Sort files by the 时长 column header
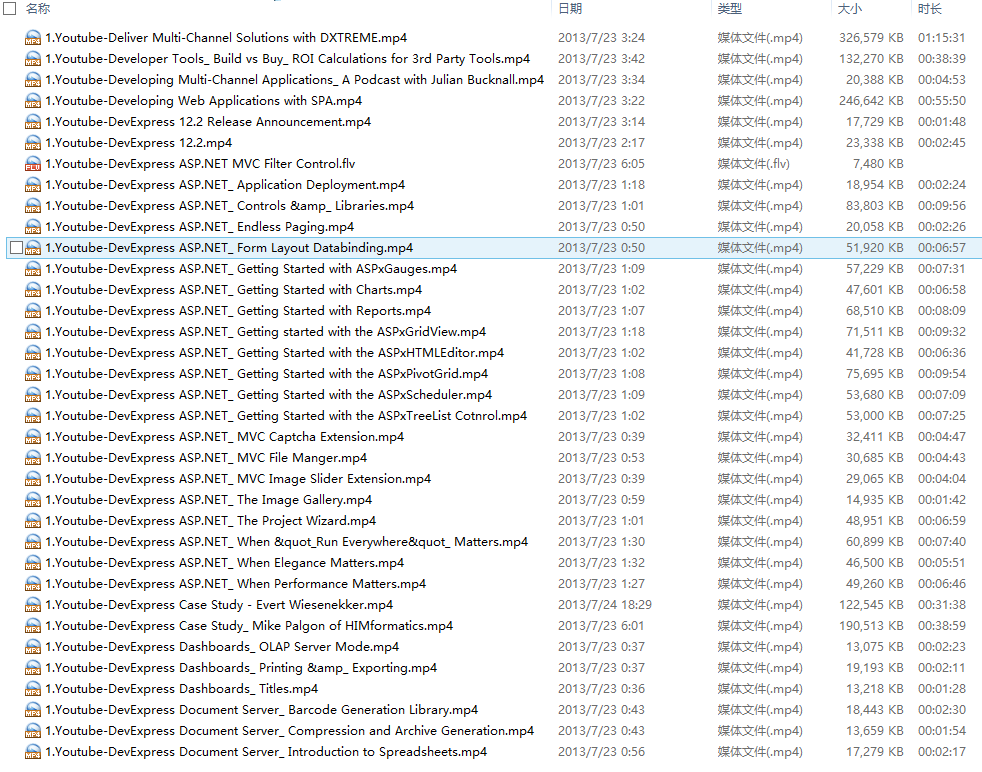The width and height of the screenshot is (982, 772). click(929, 8)
